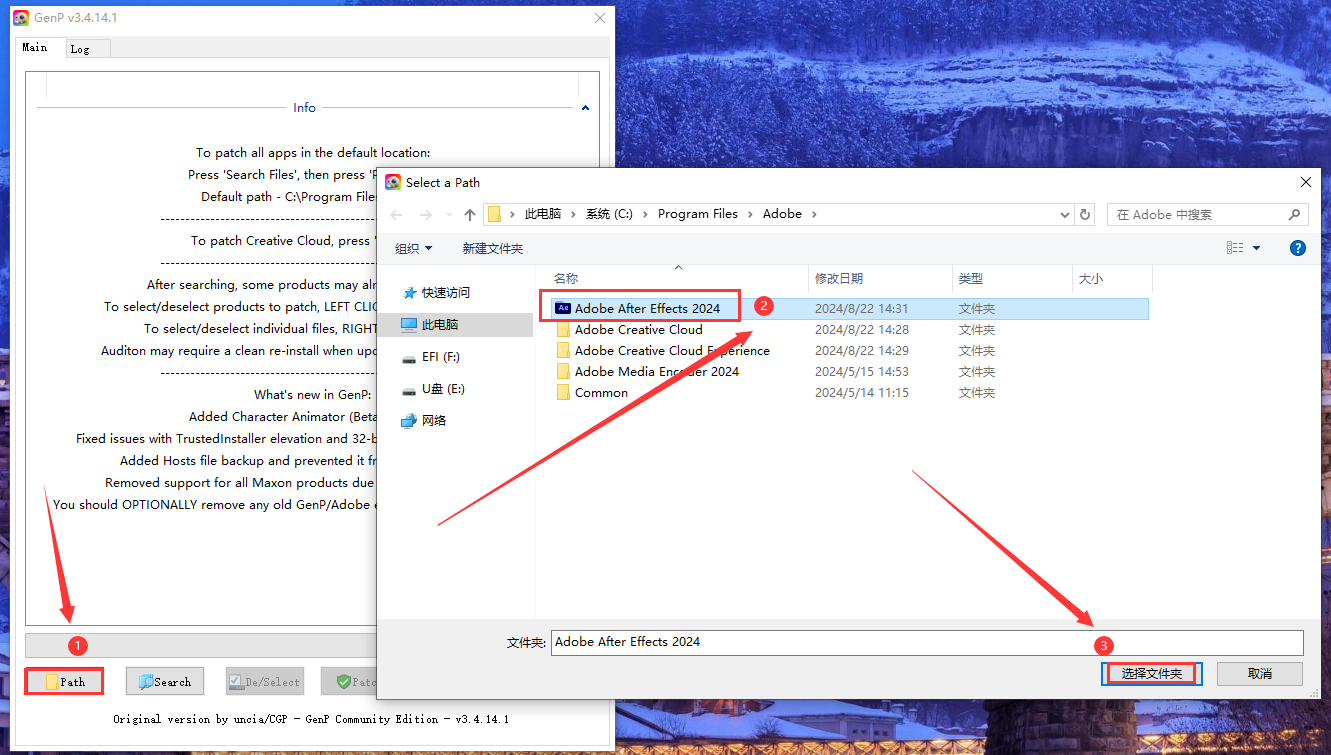The height and width of the screenshot is (755, 1331).
Task: Select the Adobe Creative Cloud folder
Action: coord(638,330)
